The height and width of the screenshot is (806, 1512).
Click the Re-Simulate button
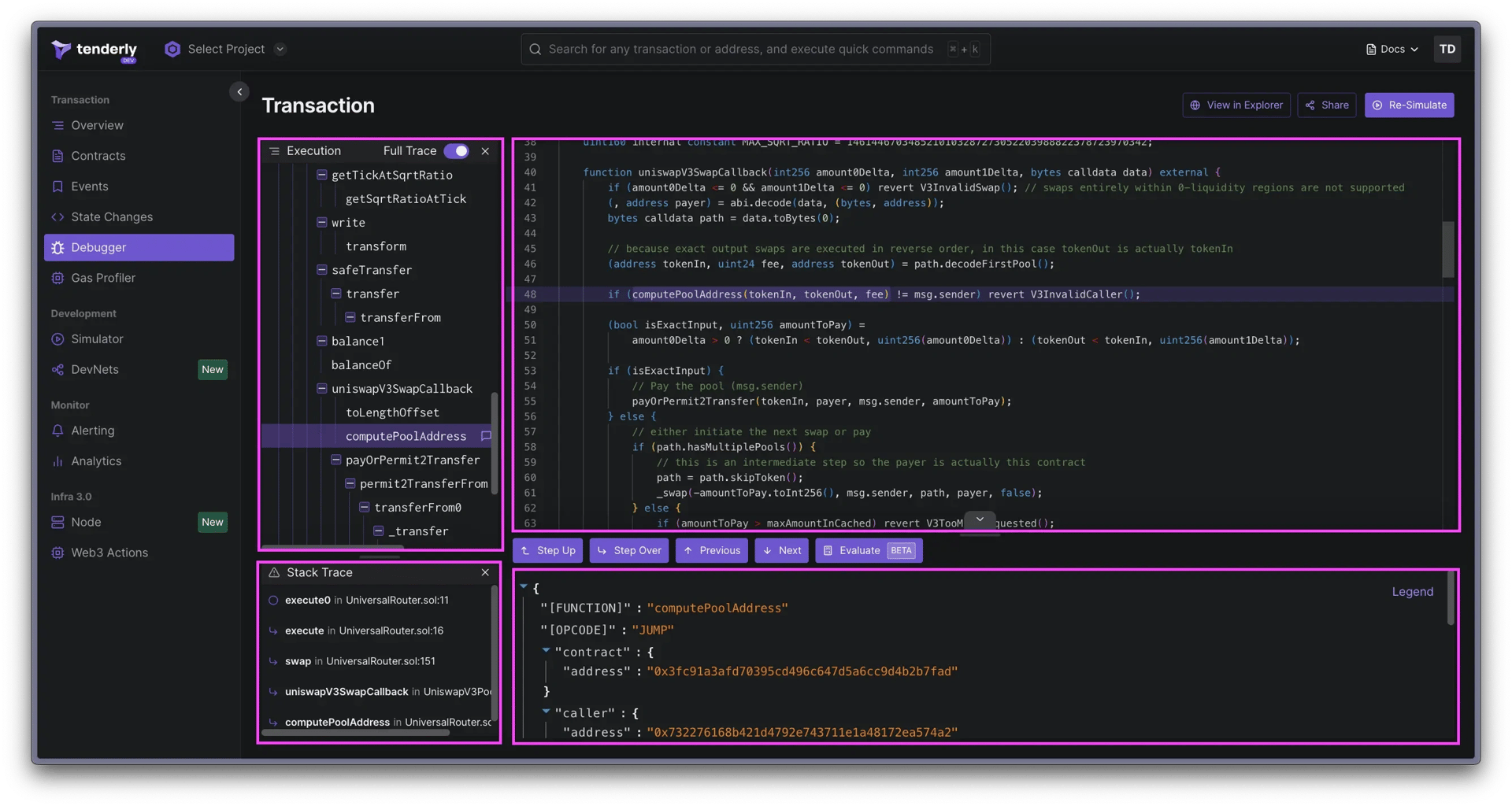1410,105
